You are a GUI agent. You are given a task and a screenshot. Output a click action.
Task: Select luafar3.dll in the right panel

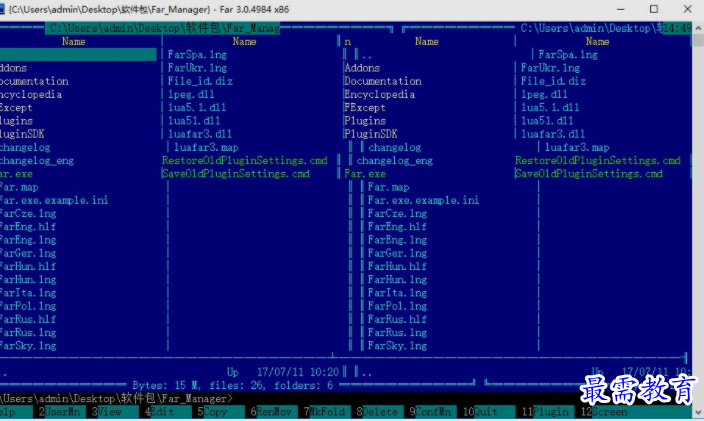[x=553, y=134]
